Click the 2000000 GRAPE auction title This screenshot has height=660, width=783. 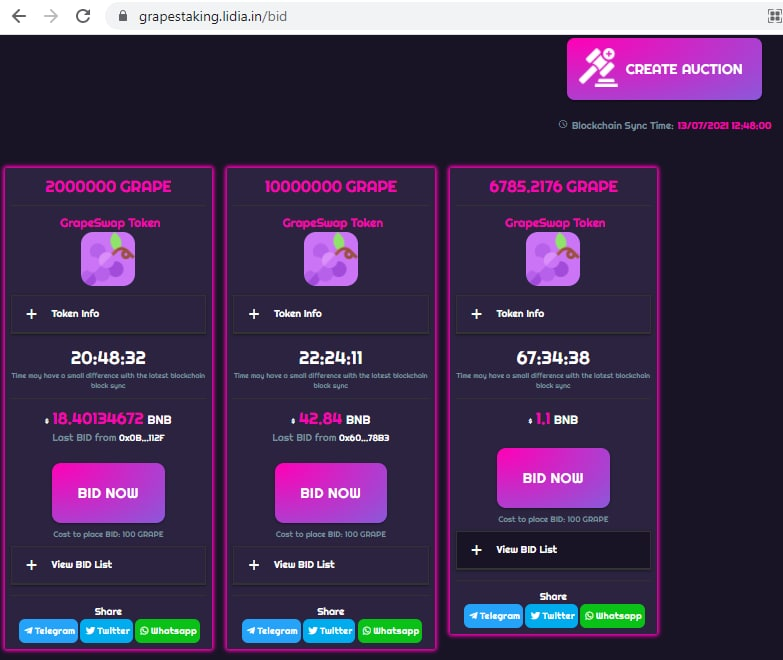pos(108,186)
